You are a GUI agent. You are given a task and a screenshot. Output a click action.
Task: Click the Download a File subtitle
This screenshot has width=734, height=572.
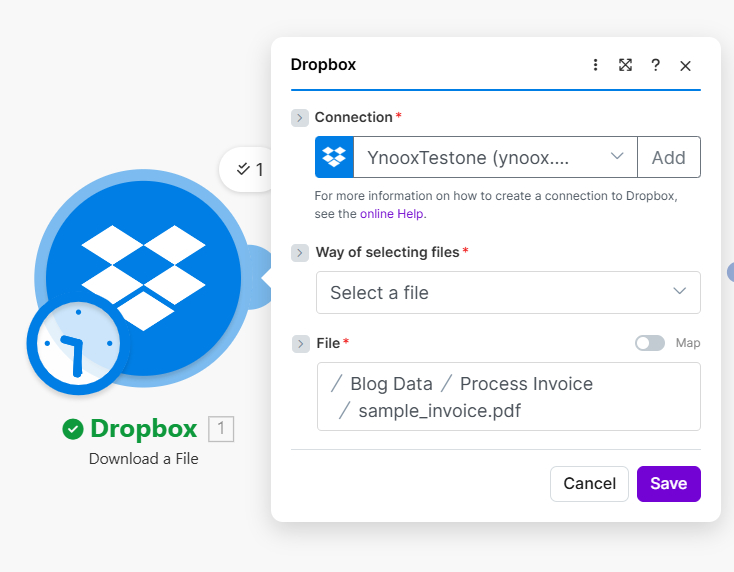(144, 459)
